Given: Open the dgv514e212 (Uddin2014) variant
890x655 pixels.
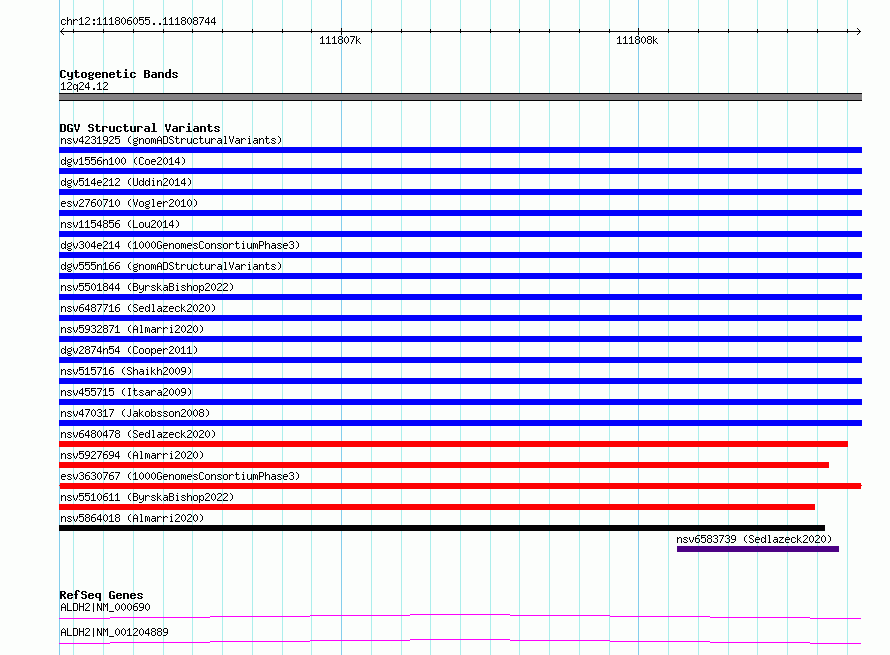Looking at the screenshot, I should pos(126,182).
